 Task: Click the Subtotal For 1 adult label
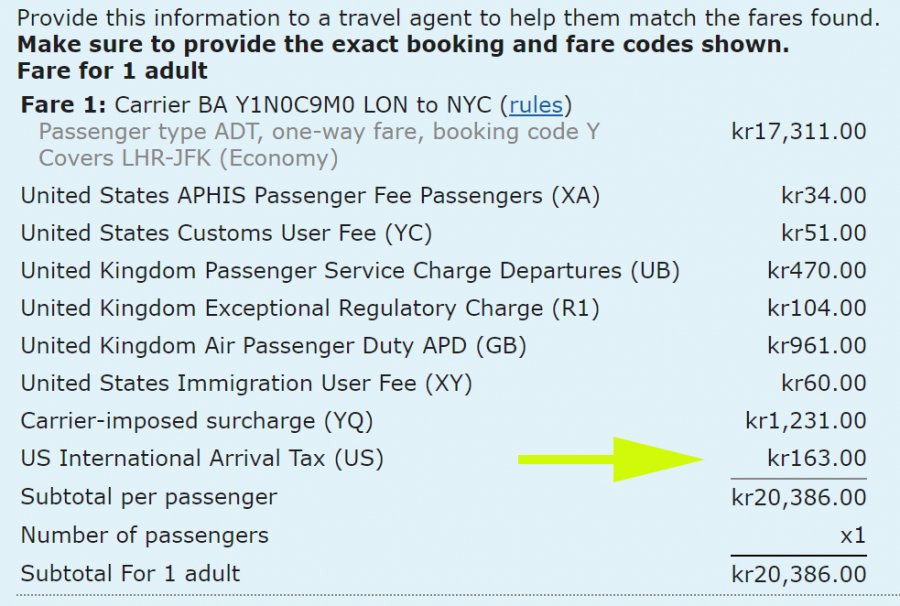pyautogui.click(x=130, y=574)
